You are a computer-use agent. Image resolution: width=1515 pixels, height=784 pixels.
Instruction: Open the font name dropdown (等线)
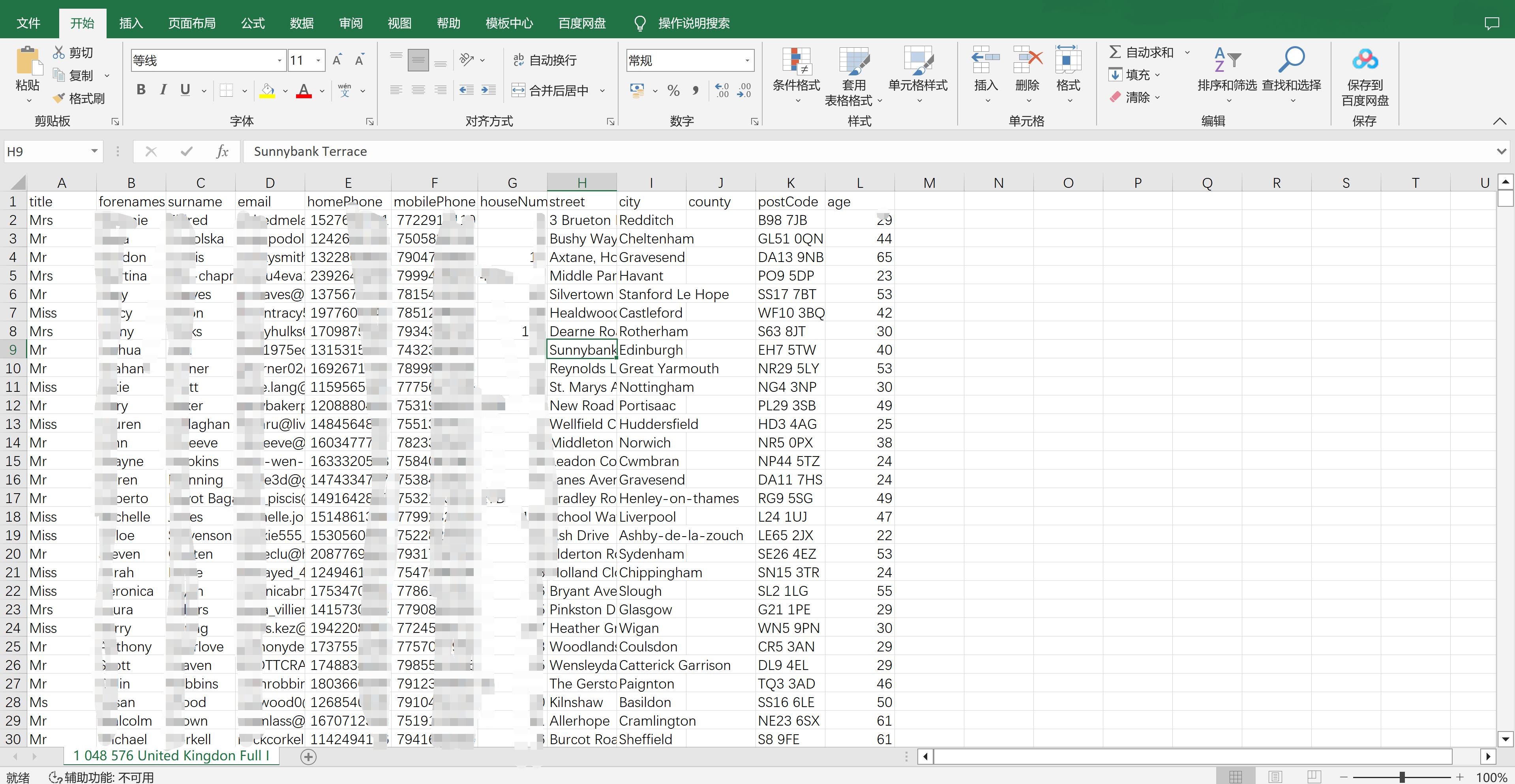(x=279, y=60)
